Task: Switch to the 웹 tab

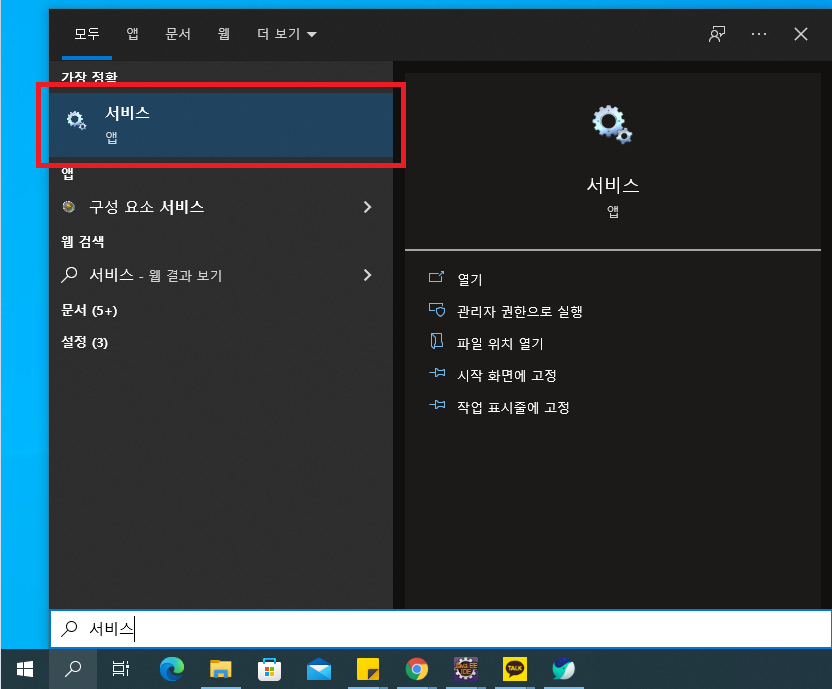Action: [223, 35]
